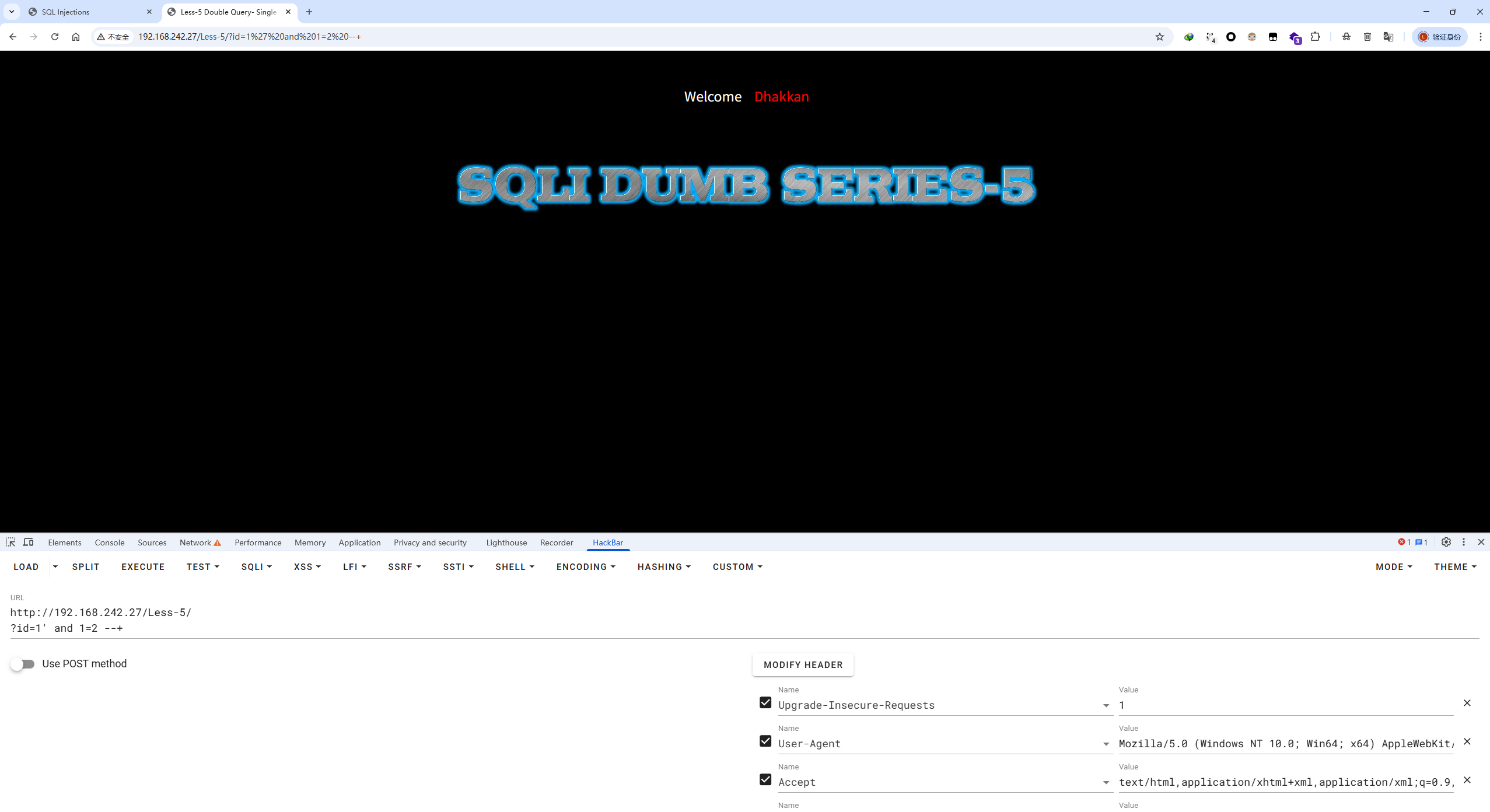Open the THEME dropdown
This screenshot has width=1490, height=812.
tap(1455, 567)
